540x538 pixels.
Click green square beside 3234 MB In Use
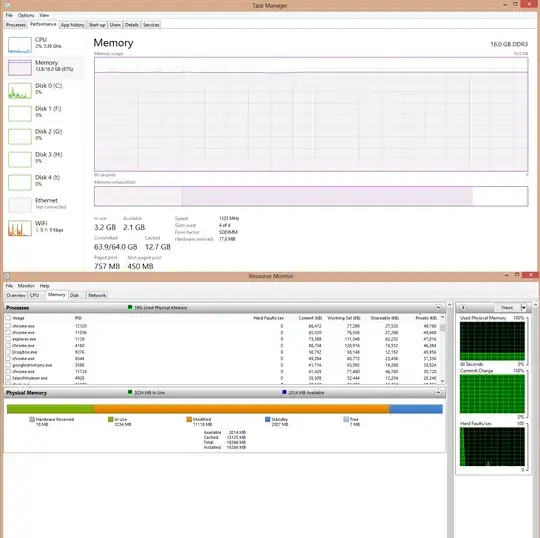point(130,392)
